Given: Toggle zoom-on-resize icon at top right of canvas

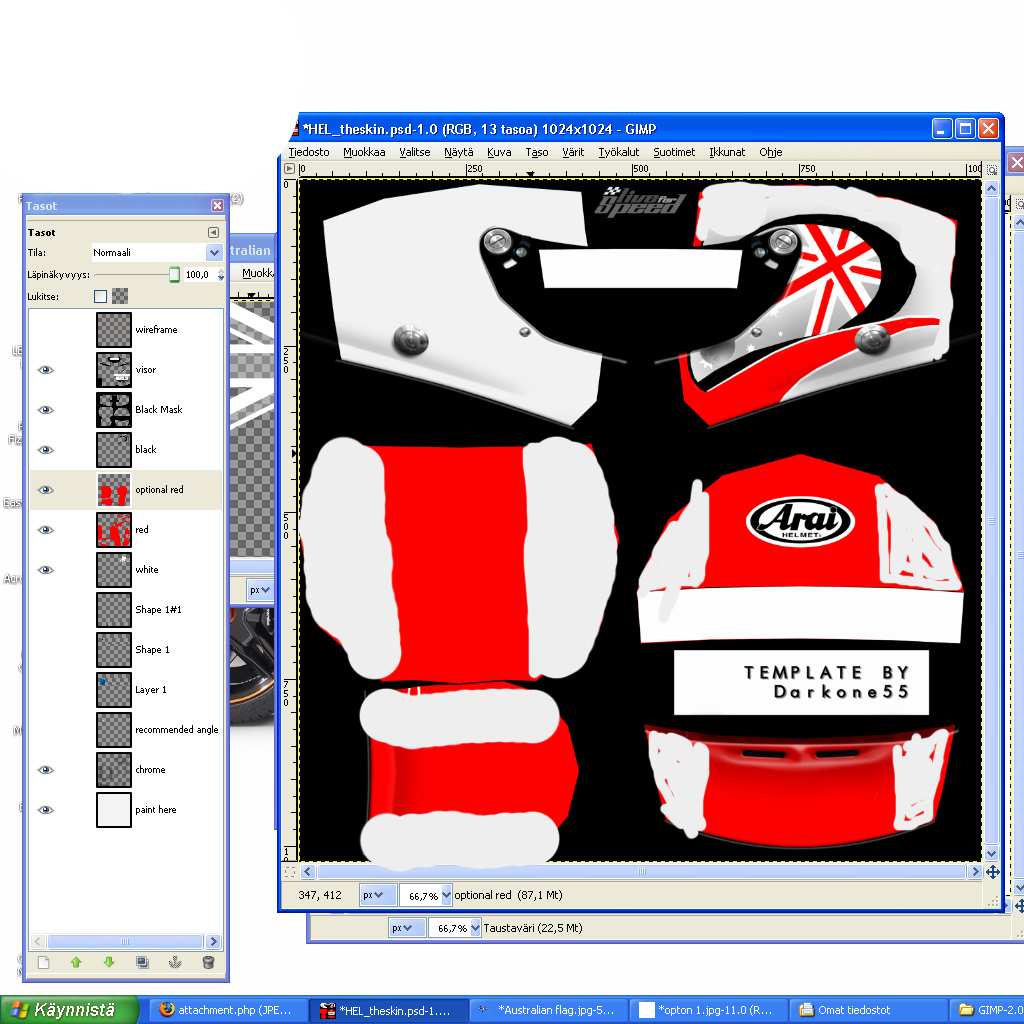Looking at the screenshot, I should pos(991,170).
